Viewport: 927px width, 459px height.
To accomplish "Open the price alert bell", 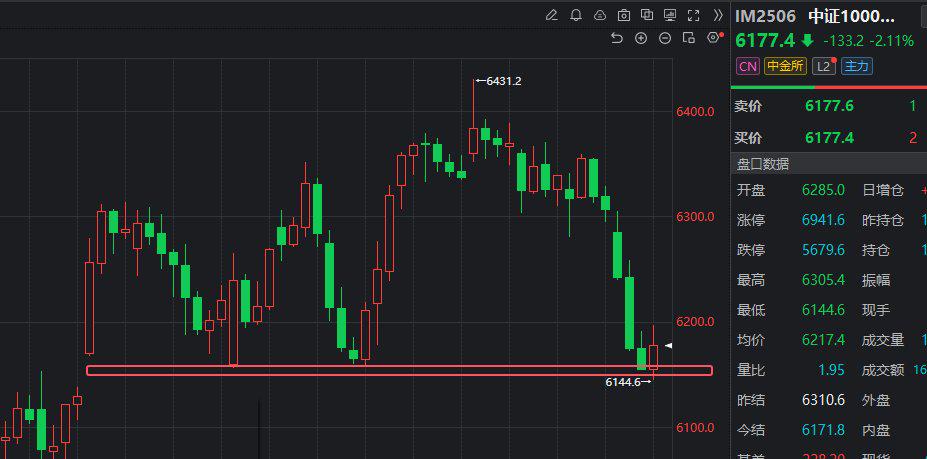I will tap(576, 15).
